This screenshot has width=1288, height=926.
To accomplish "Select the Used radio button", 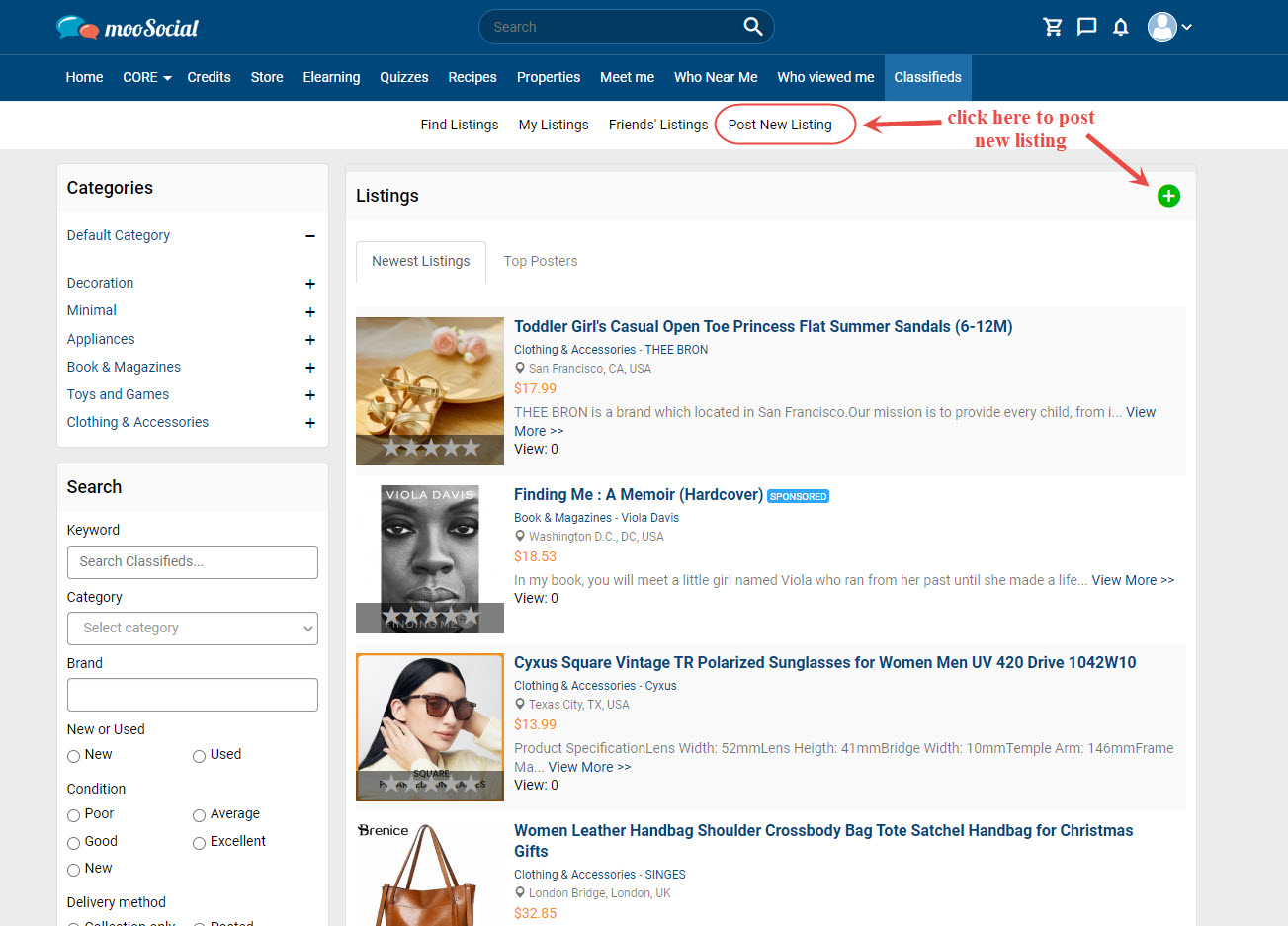I will [199, 756].
